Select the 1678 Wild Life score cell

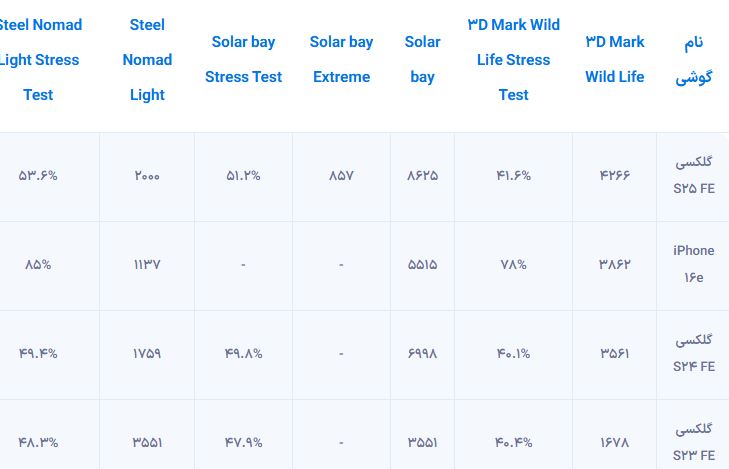(615, 443)
